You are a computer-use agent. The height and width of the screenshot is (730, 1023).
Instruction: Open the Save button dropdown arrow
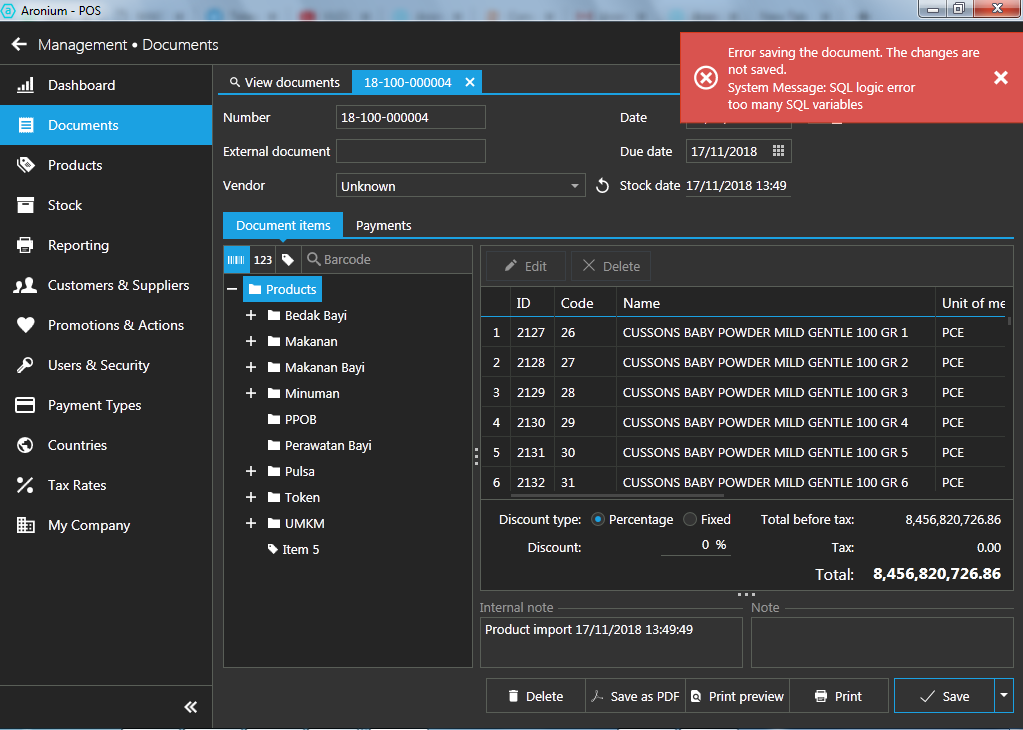tap(1004, 696)
